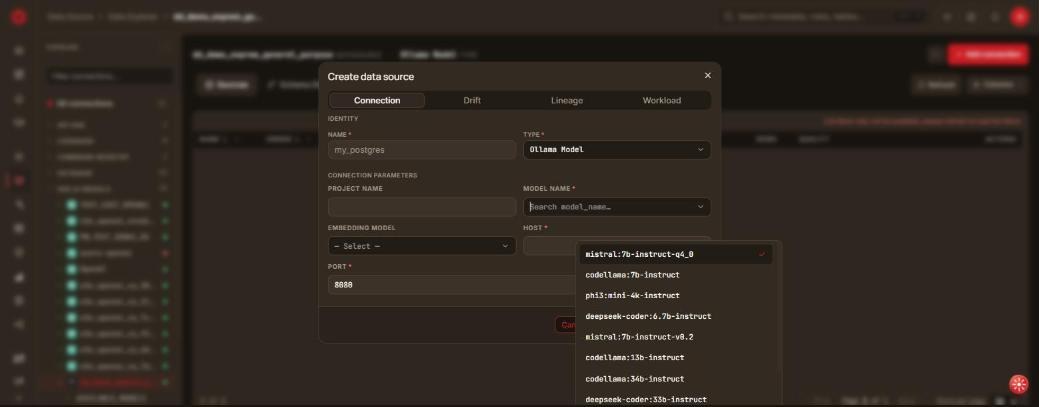Click the Project Name input field
The width and height of the screenshot is (1039, 407).
coord(421,207)
